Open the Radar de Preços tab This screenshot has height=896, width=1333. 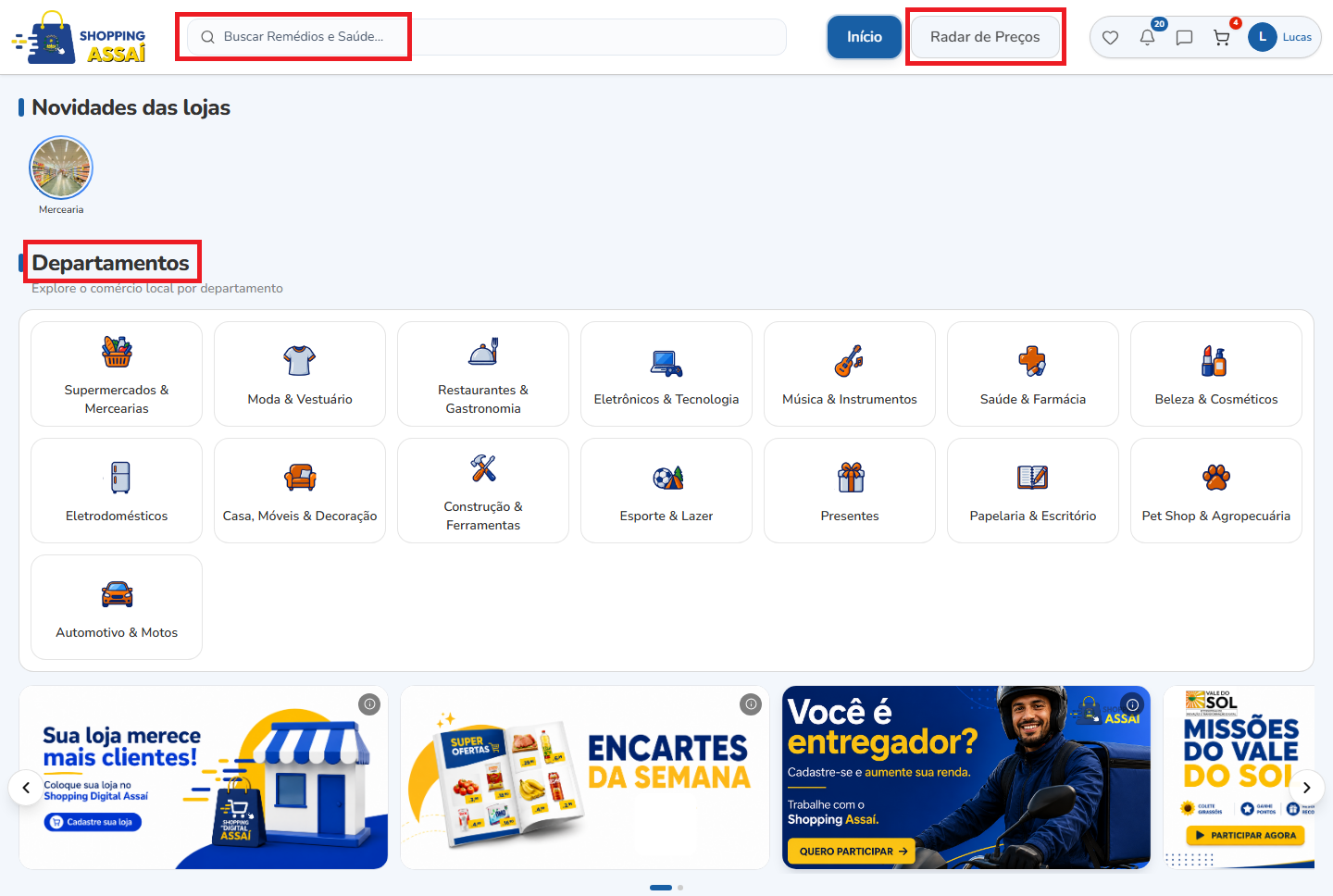[x=985, y=37]
